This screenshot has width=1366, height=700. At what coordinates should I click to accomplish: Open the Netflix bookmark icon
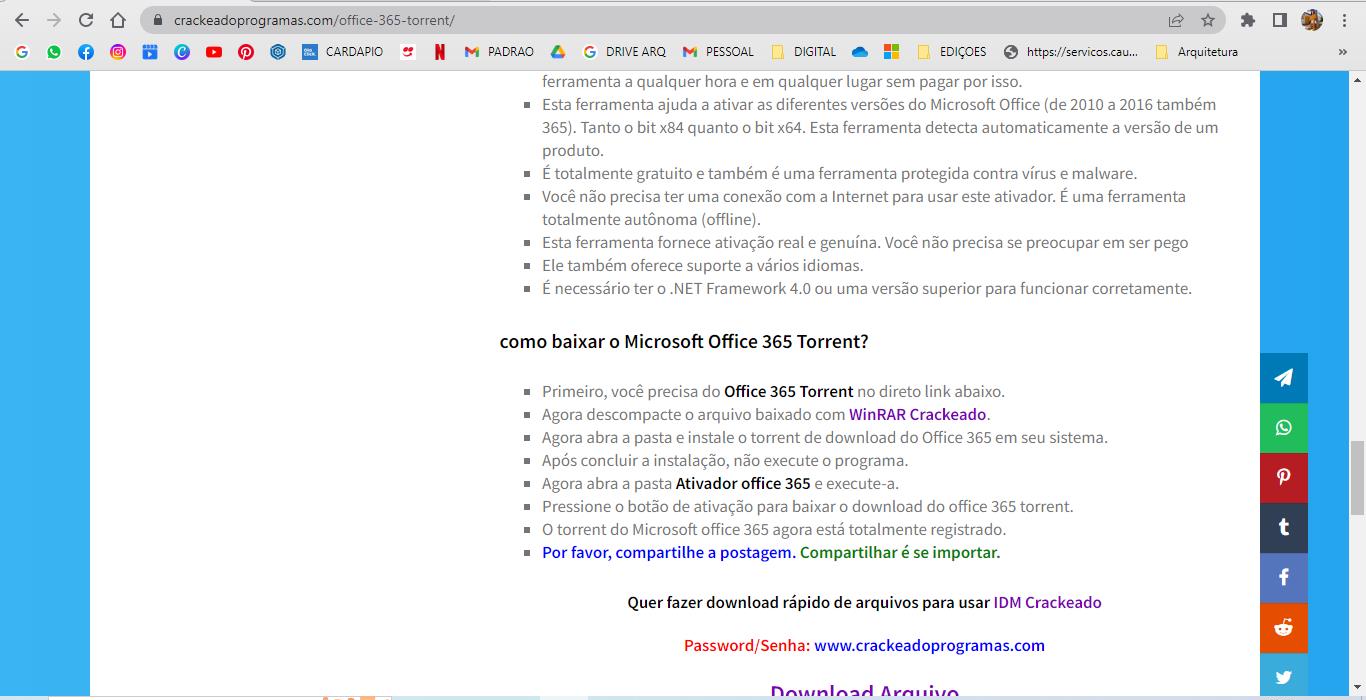pos(439,52)
